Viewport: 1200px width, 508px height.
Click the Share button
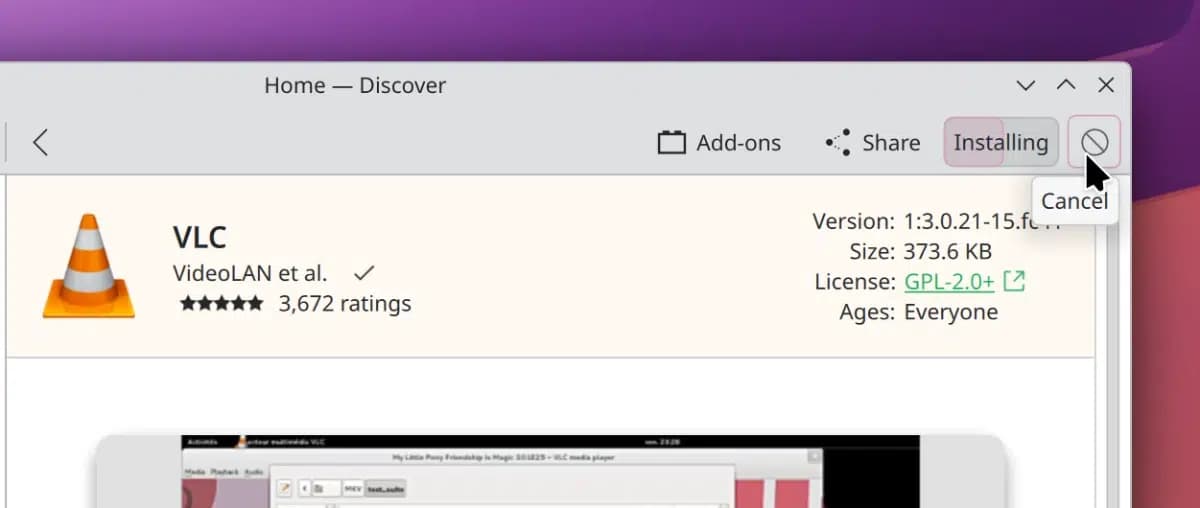tap(872, 143)
